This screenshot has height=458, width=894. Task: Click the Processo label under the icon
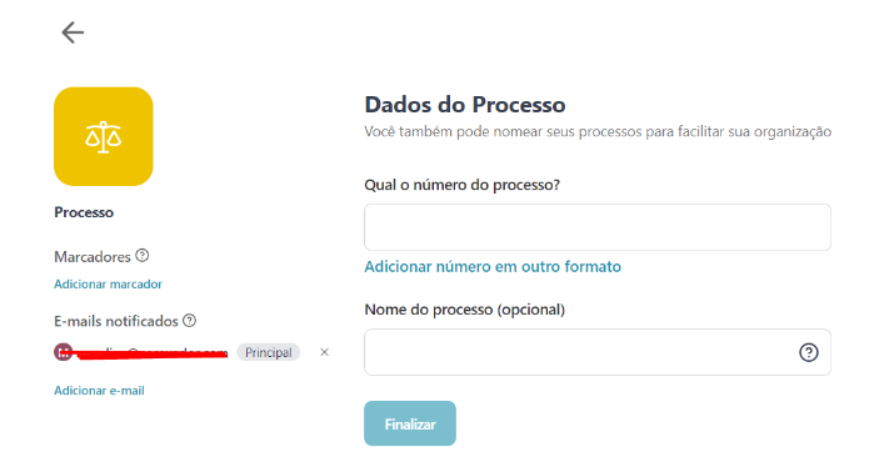tap(84, 212)
